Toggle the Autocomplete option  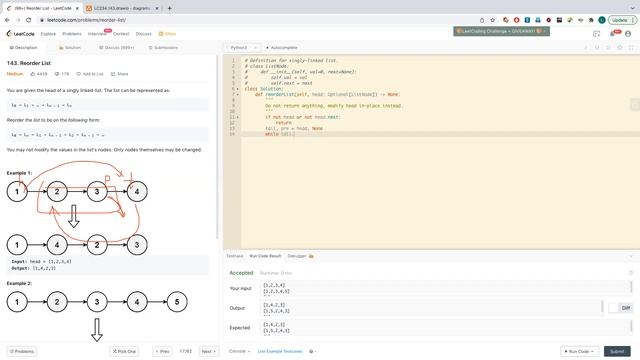coord(281,48)
